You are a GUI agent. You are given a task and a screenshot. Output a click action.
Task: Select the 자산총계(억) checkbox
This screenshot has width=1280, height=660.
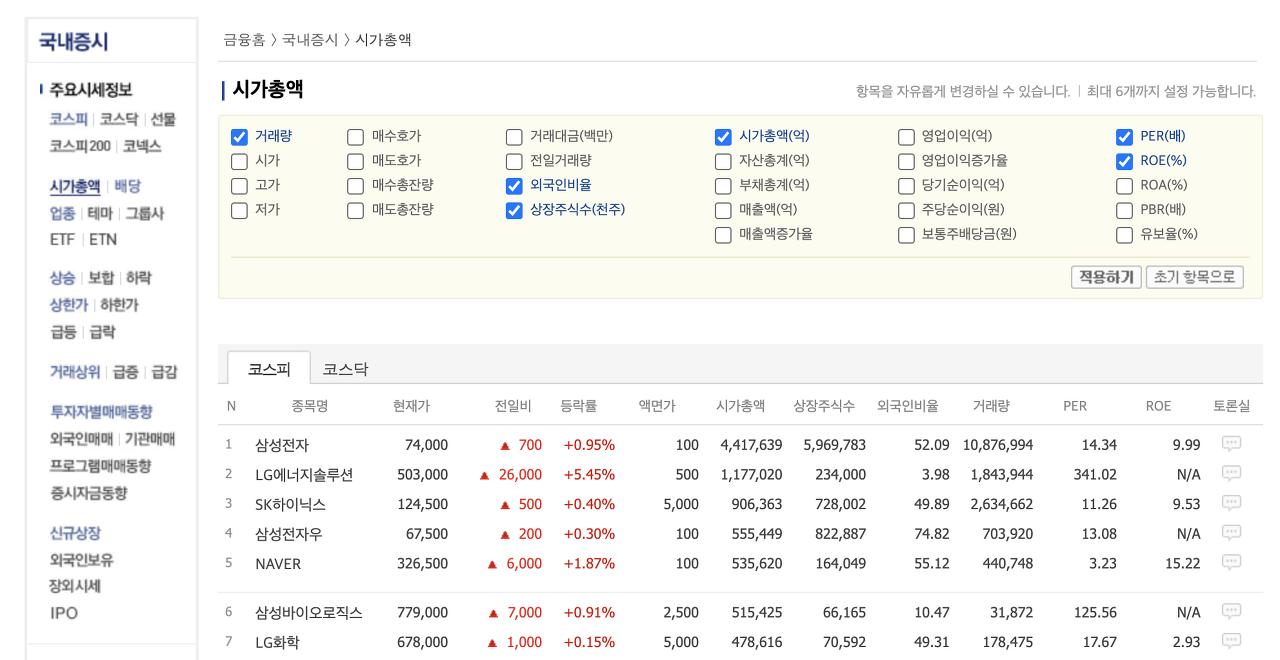[x=723, y=161]
